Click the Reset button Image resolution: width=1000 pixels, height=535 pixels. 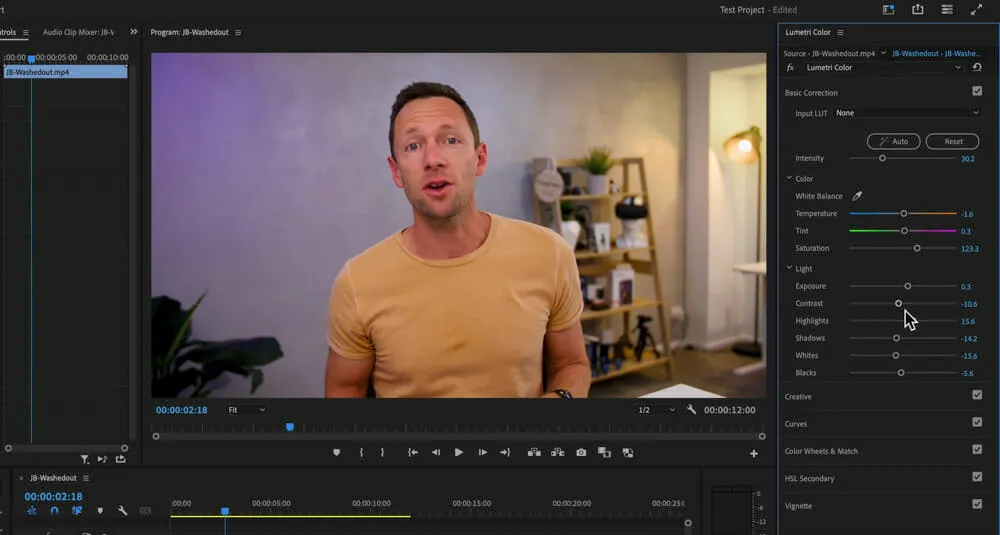952,141
